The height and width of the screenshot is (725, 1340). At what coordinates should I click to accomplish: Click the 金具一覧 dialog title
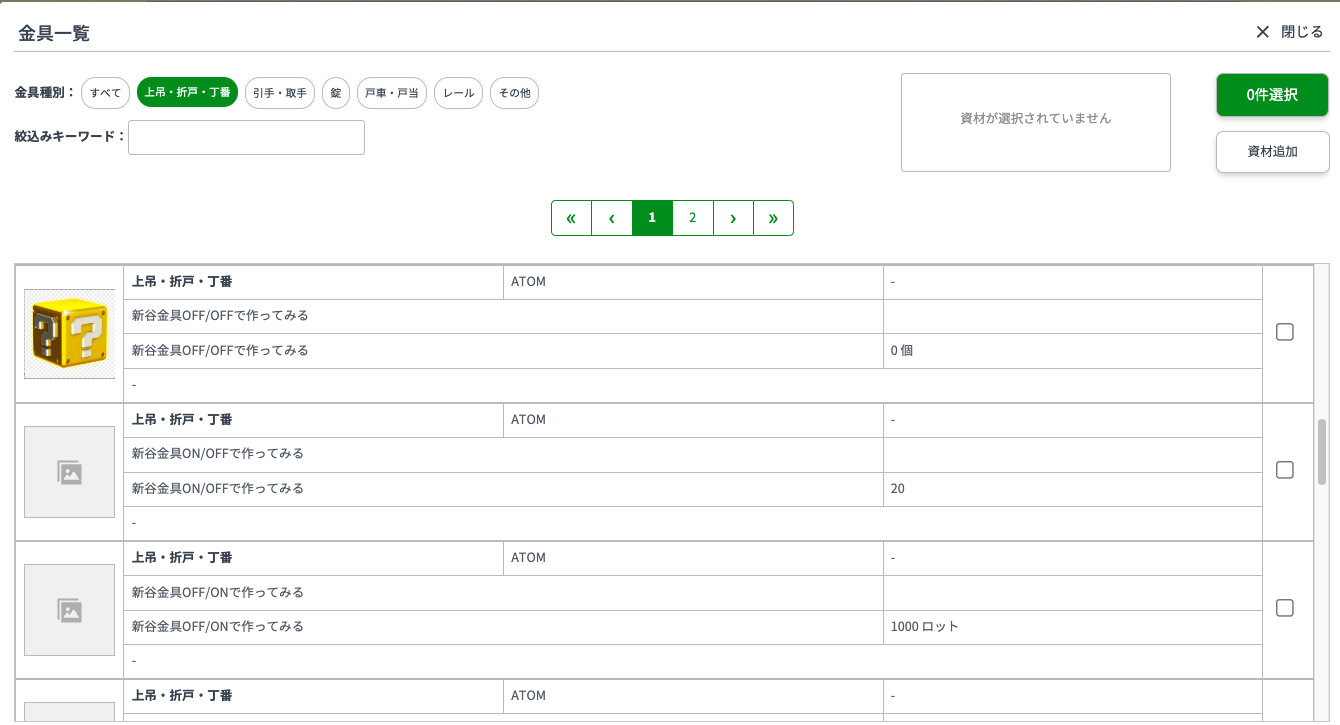(x=54, y=33)
